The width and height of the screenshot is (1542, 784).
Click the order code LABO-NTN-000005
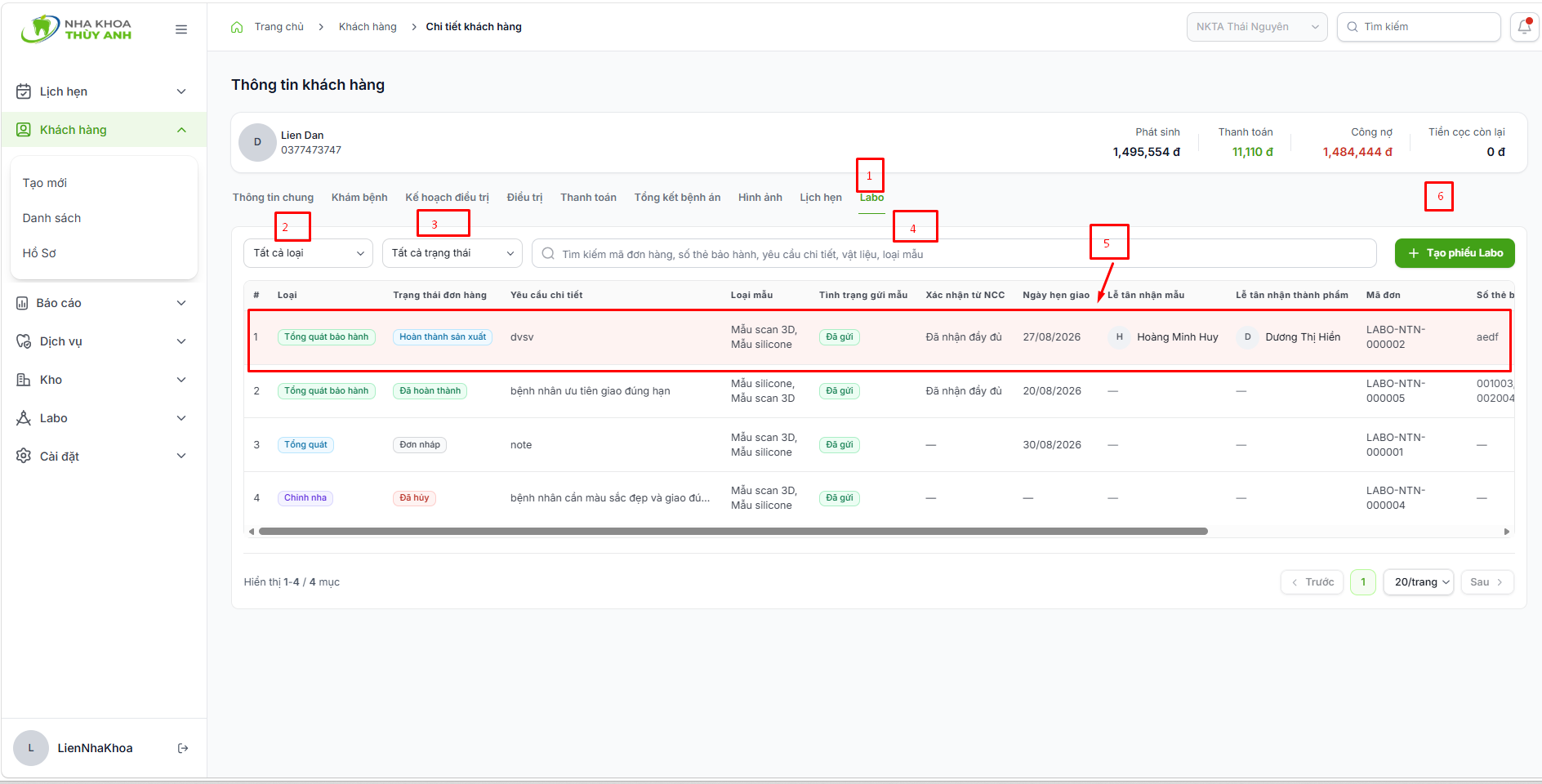(x=1395, y=391)
